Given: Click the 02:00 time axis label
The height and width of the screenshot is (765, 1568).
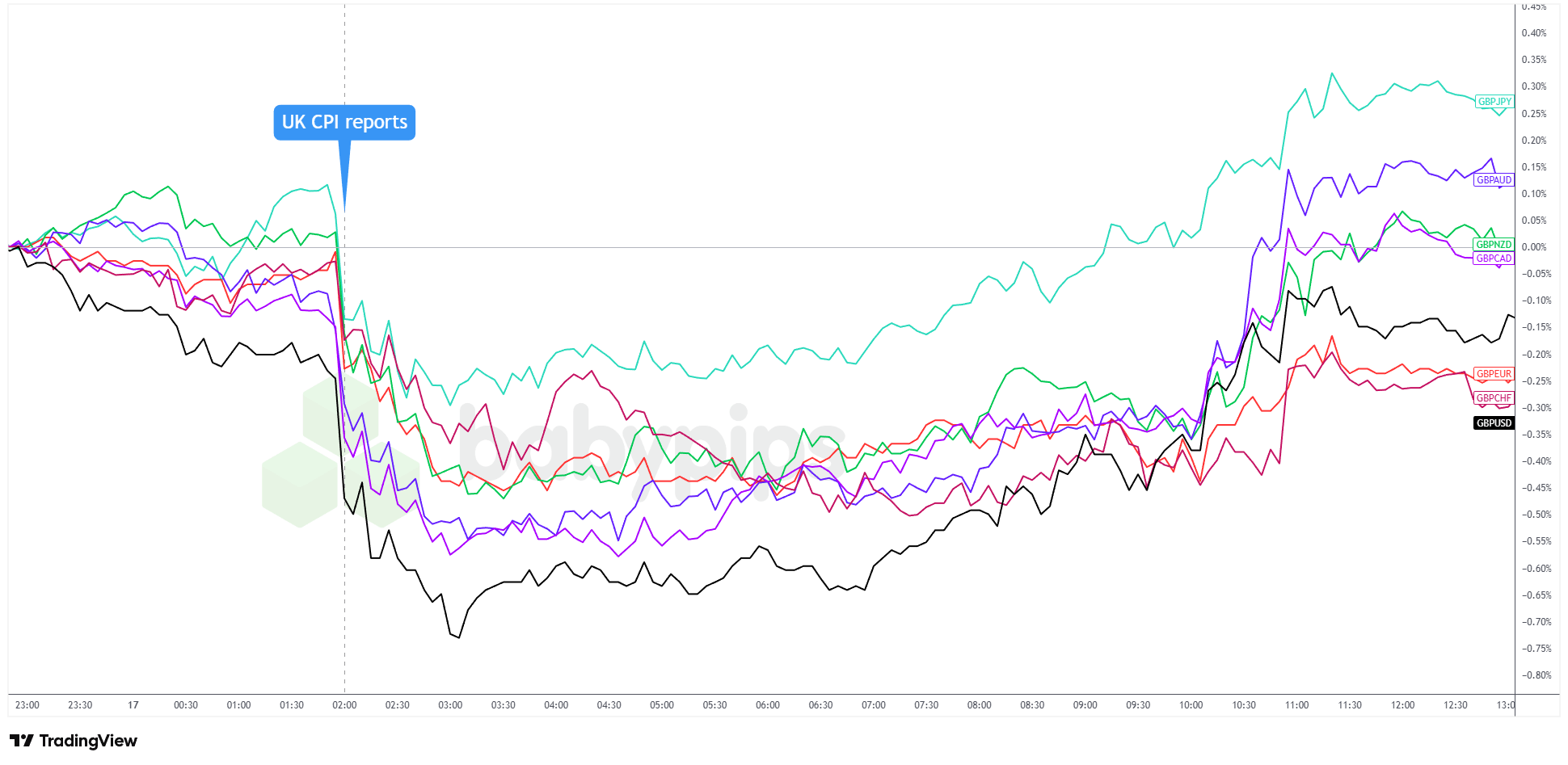Looking at the screenshot, I should point(344,705).
